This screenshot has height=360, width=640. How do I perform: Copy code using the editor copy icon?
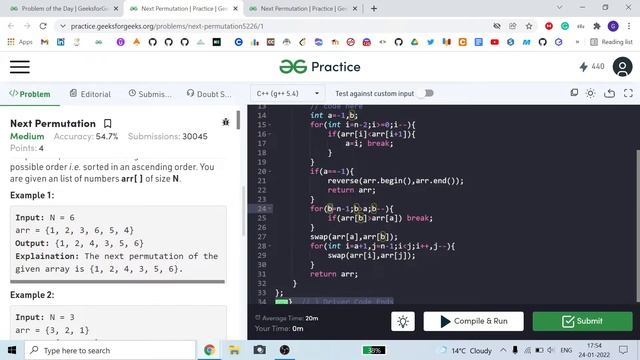point(574,93)
